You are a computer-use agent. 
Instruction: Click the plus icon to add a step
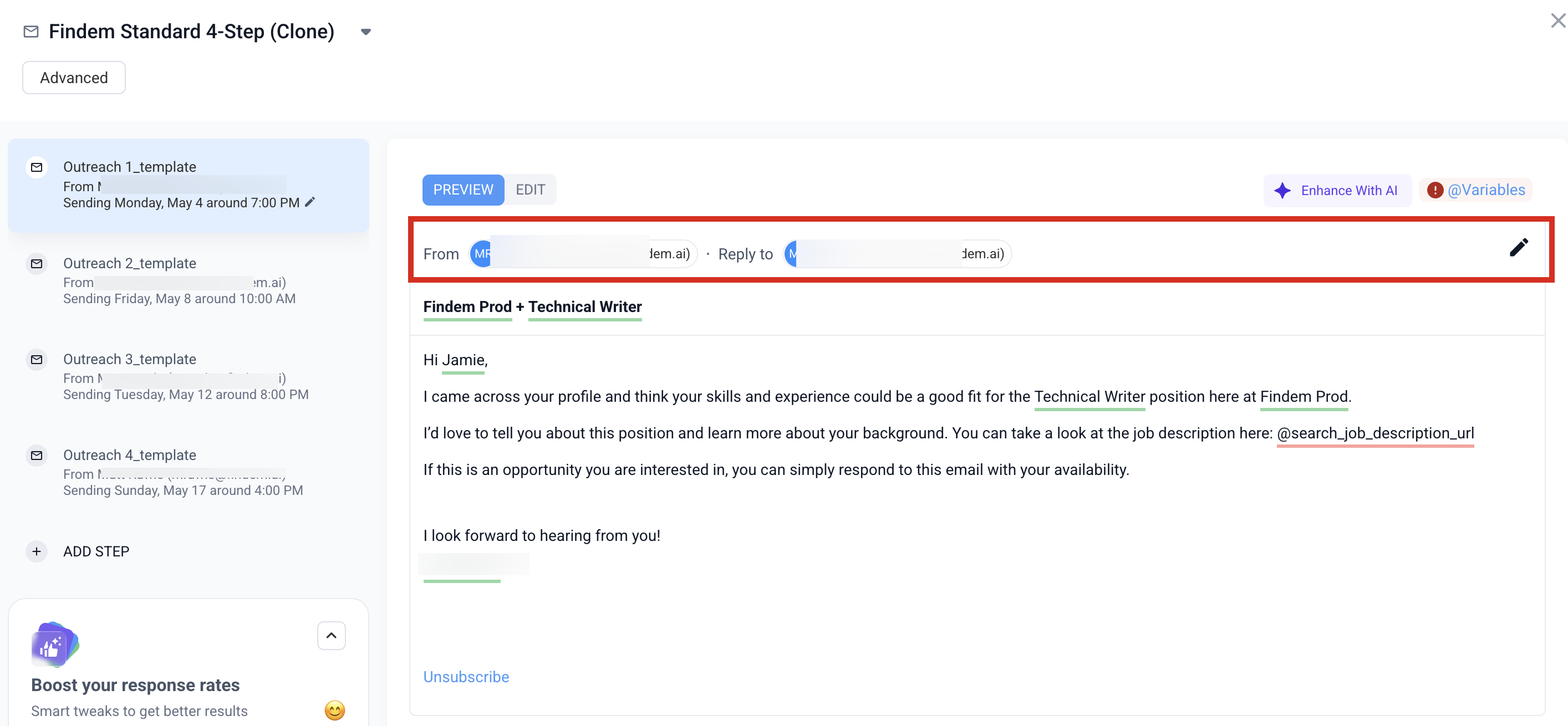(x=37, y=551)
